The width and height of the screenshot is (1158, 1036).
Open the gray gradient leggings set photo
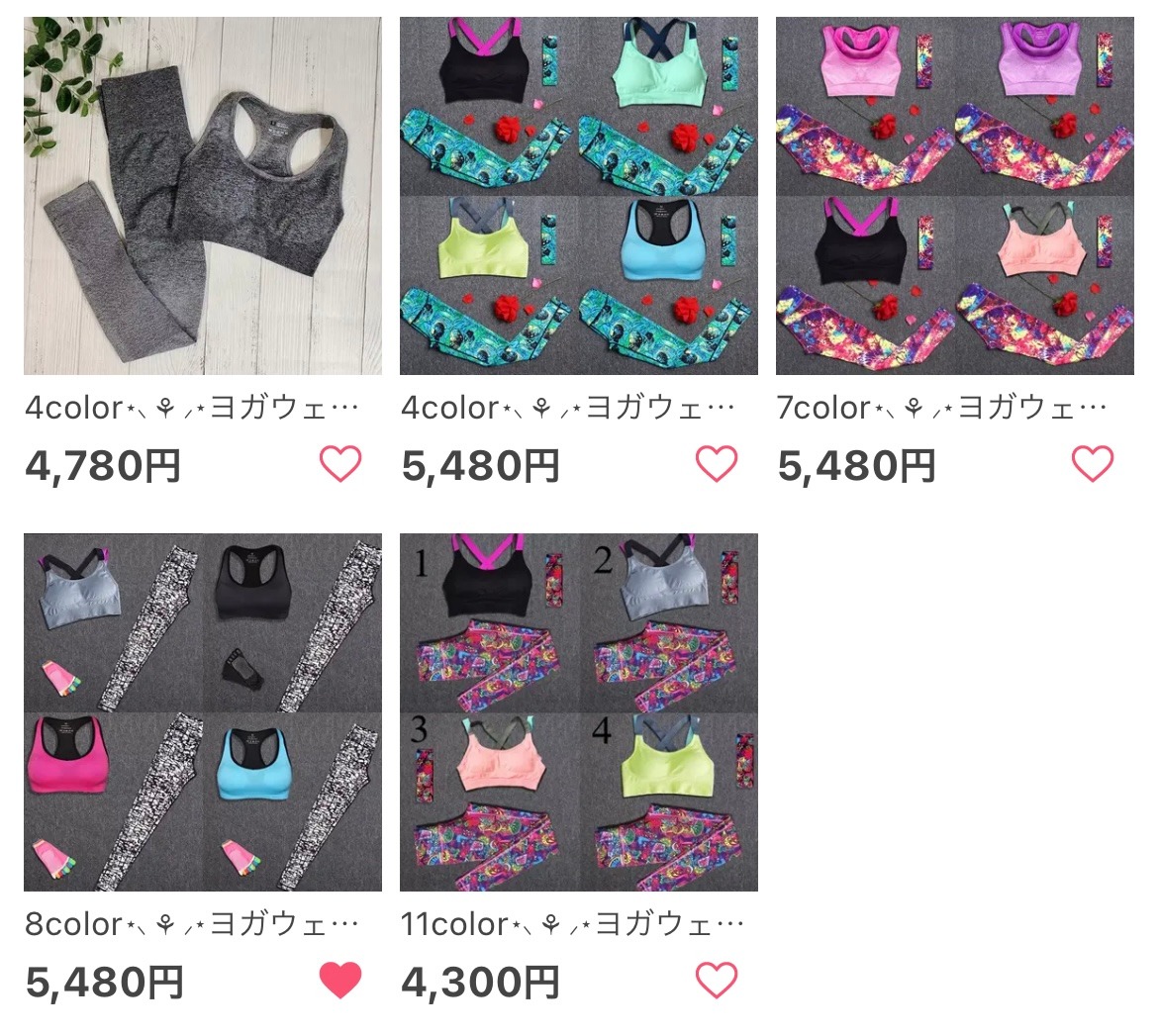[x=202, y=196]
